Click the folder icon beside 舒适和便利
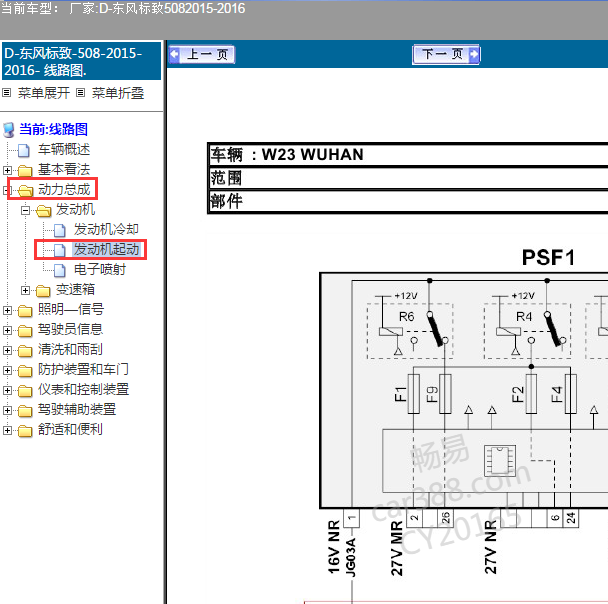Viewport: 608px width, 604px height. [x=25, y=431]
